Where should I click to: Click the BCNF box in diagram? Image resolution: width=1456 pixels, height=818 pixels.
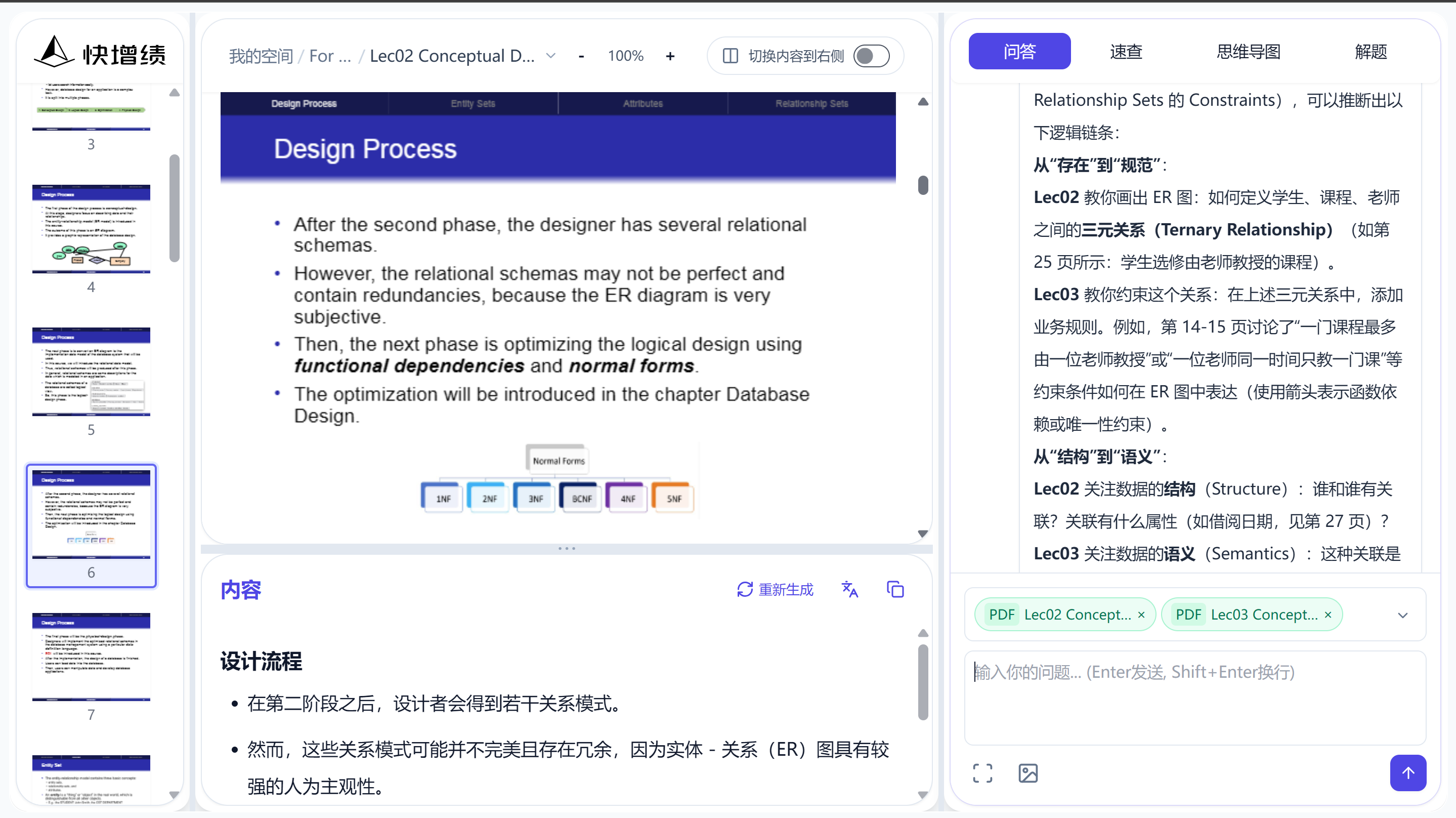[x=581, y=499]
